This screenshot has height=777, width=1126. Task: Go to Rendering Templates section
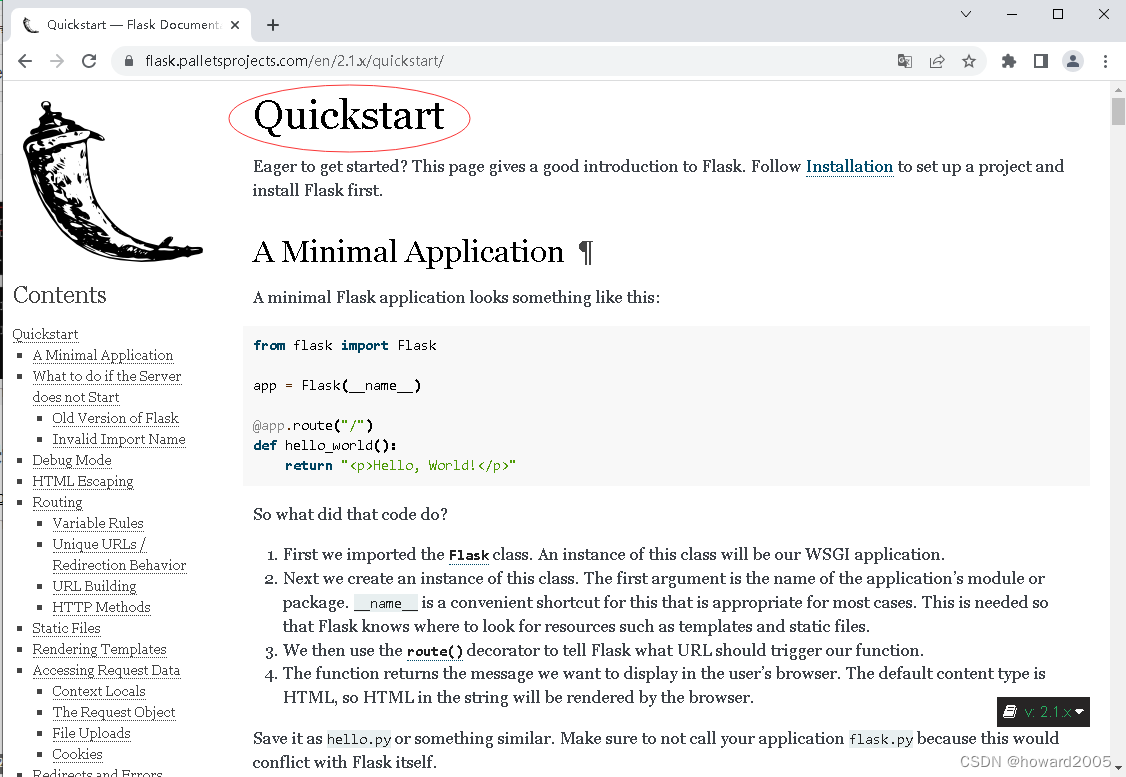coord(100,649)
